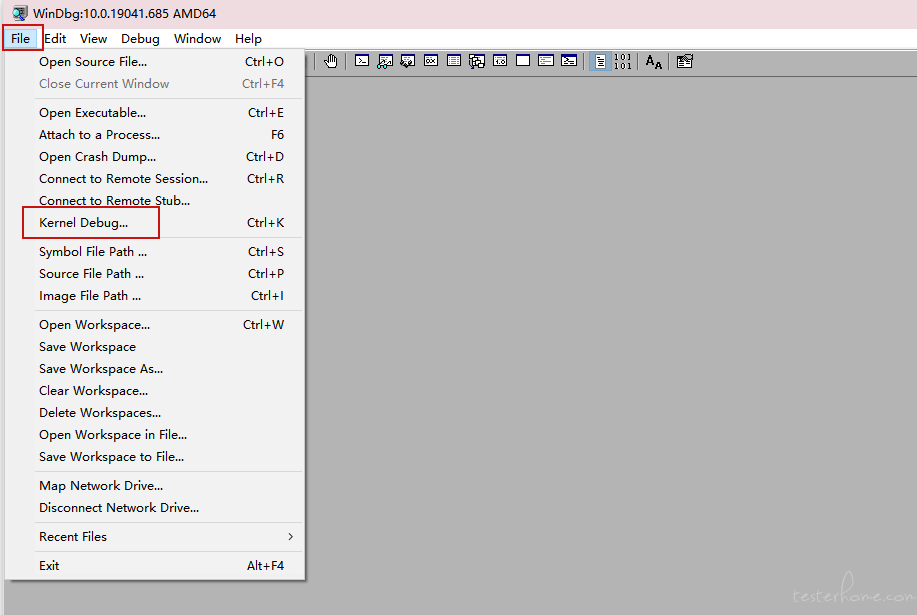Open the Command Browser toolbar icon

point(569,61)
